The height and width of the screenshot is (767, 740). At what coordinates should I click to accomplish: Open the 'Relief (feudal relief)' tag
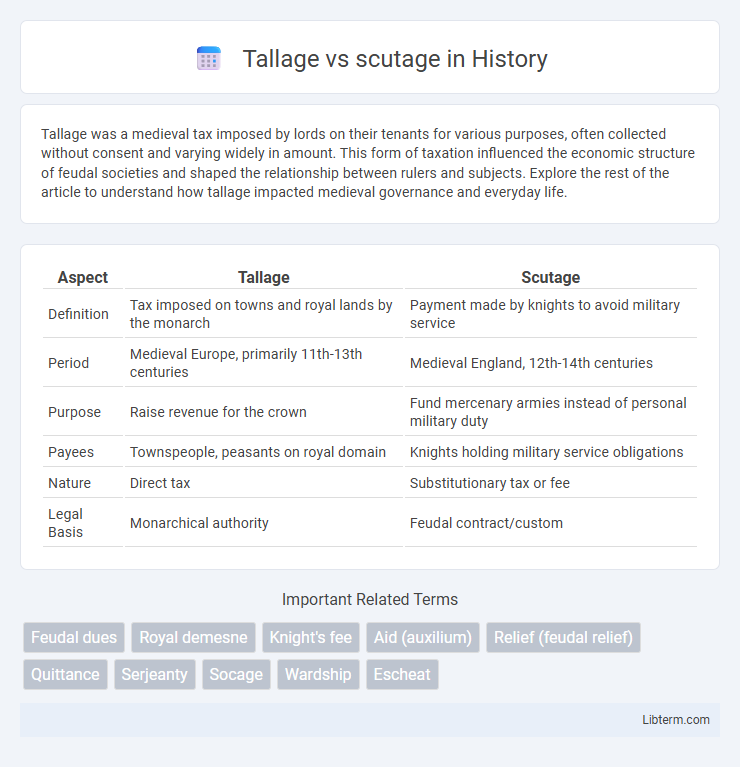click(x=563, y=637)
